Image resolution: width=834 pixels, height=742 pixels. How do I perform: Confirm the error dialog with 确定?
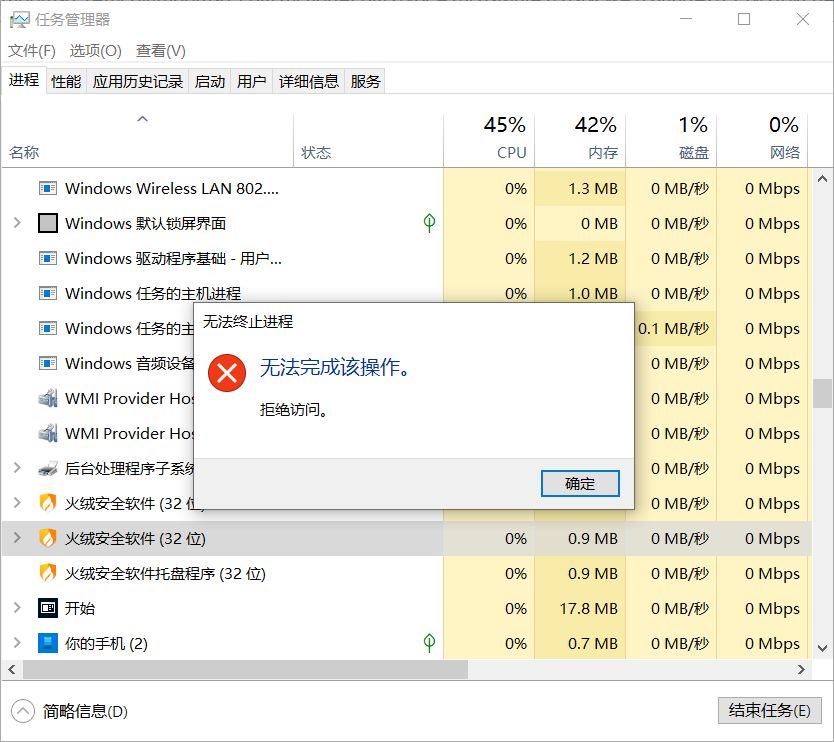coord(580,483)
